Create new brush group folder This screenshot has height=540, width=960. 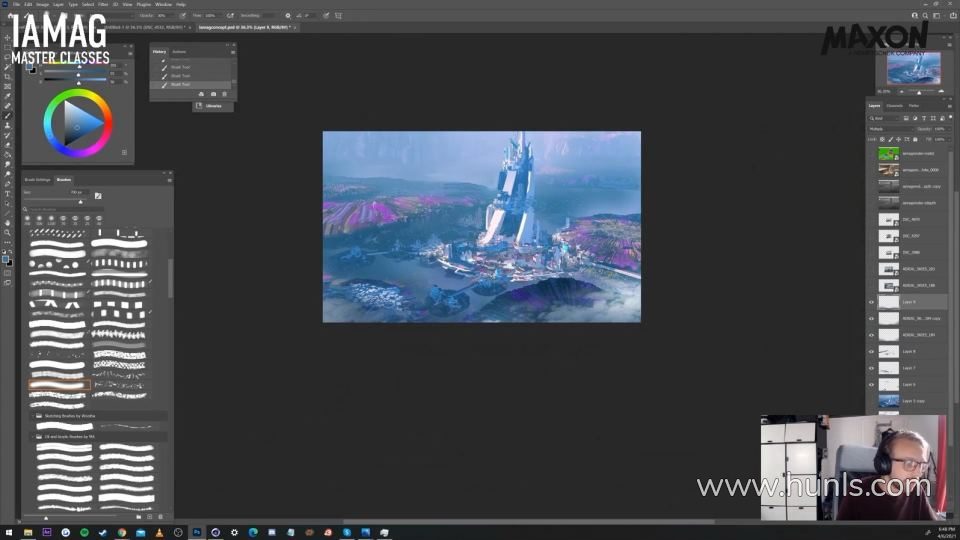pos(138,517)
